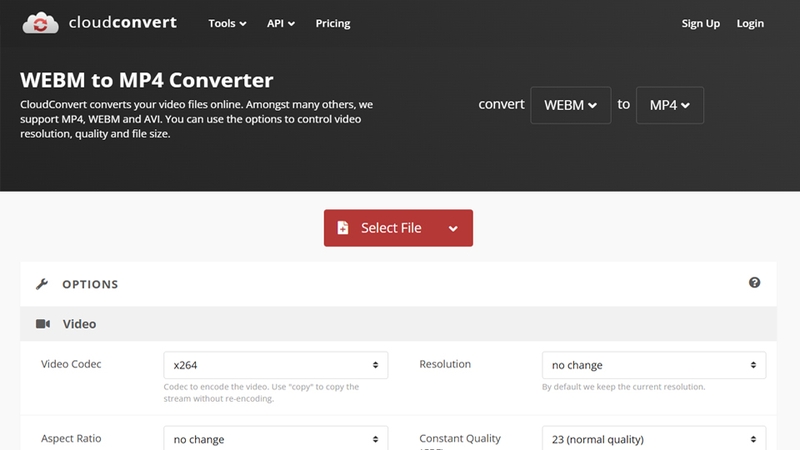
Task: Click the WEBM to MP4 Converter heading
Action: 147,80
